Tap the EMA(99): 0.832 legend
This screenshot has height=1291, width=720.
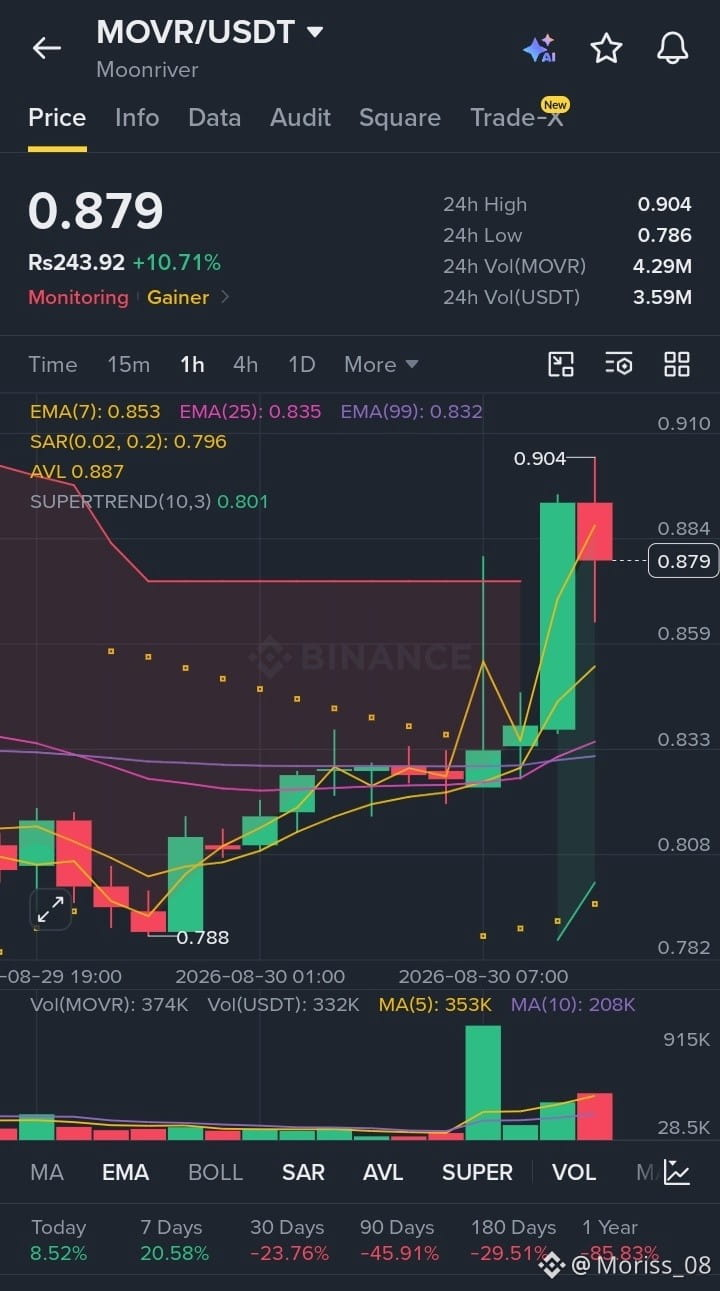coord(411,411)
